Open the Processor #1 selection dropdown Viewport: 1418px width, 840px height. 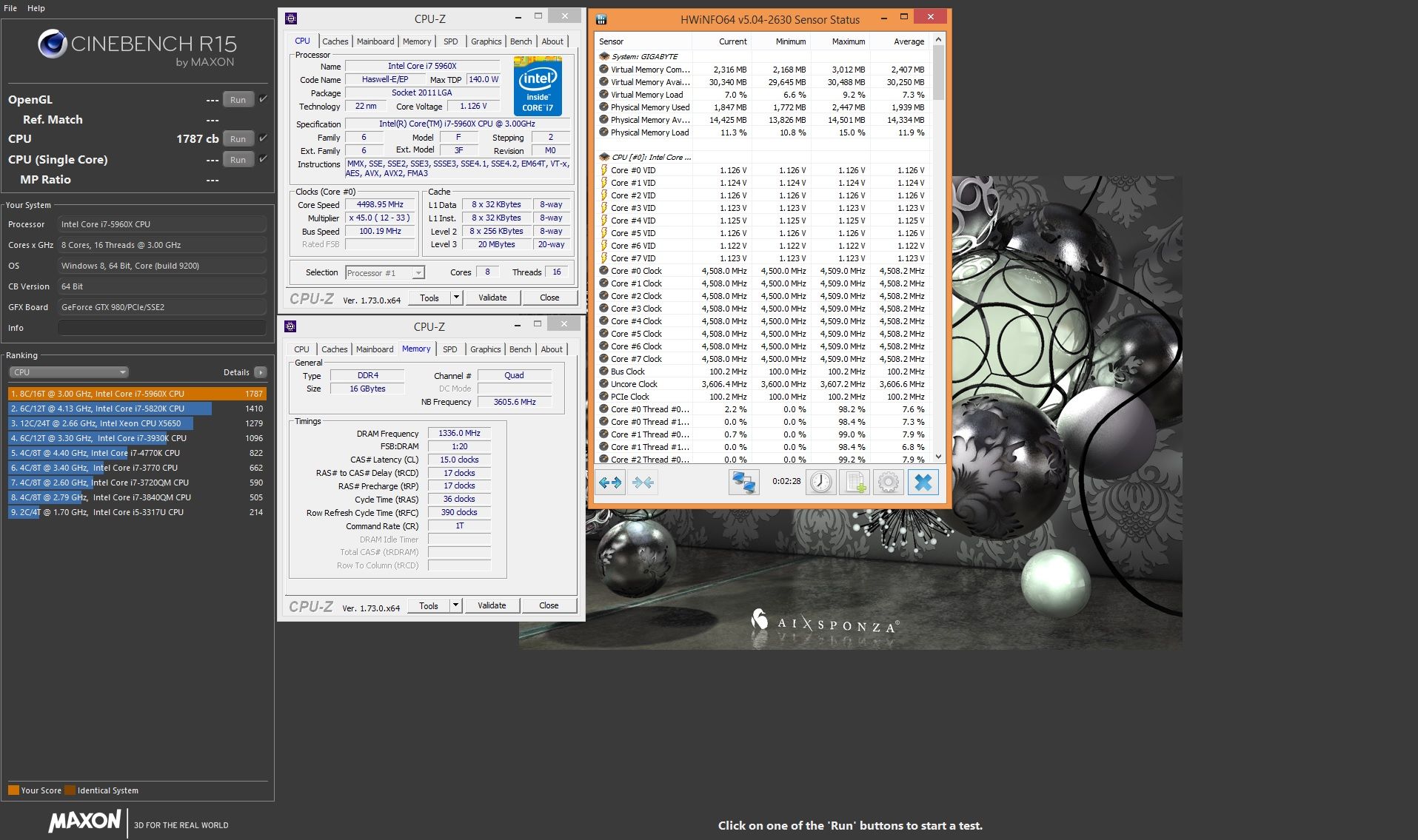coord(385,273)
